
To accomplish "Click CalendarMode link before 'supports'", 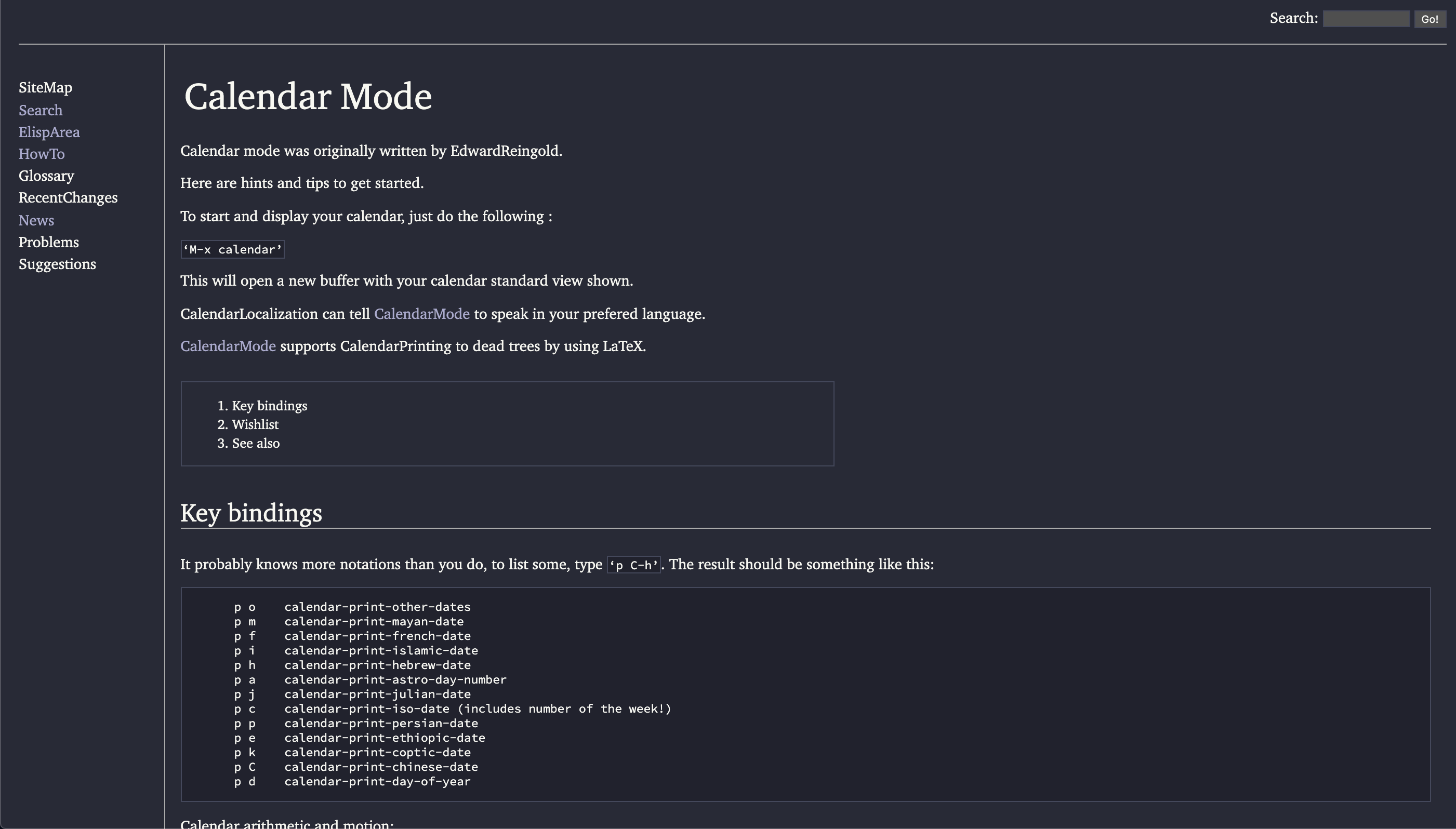I will tap(228, 346).
